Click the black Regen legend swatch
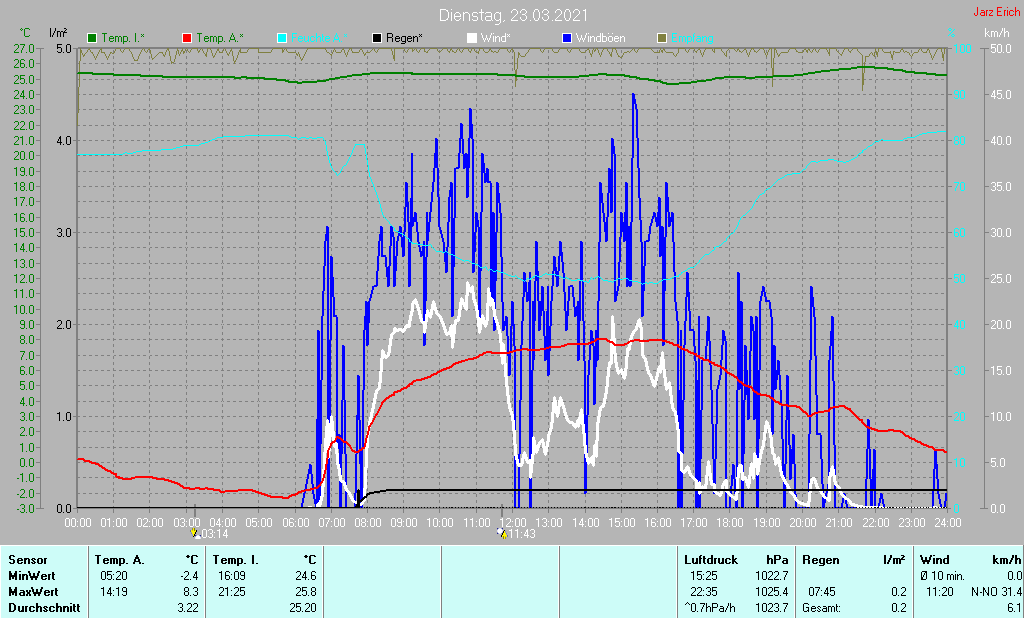Screen dimensions: 1024x618 pyautogui.click(x=377, y=39)
